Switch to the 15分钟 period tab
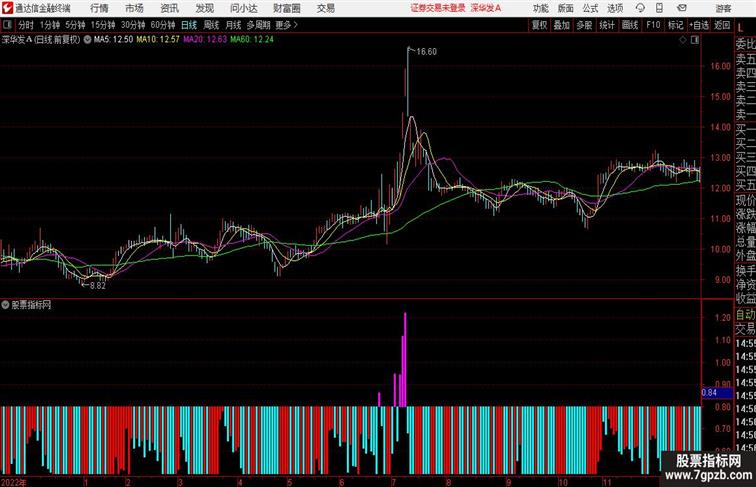This screenshot has width=756, height=487. click(x=103, y=25)
